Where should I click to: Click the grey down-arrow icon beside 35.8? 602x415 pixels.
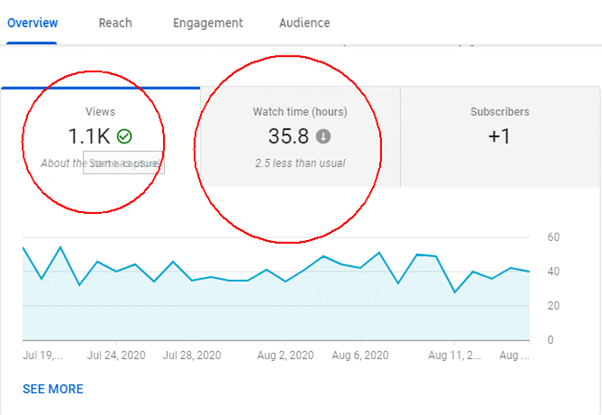(323, 136)
